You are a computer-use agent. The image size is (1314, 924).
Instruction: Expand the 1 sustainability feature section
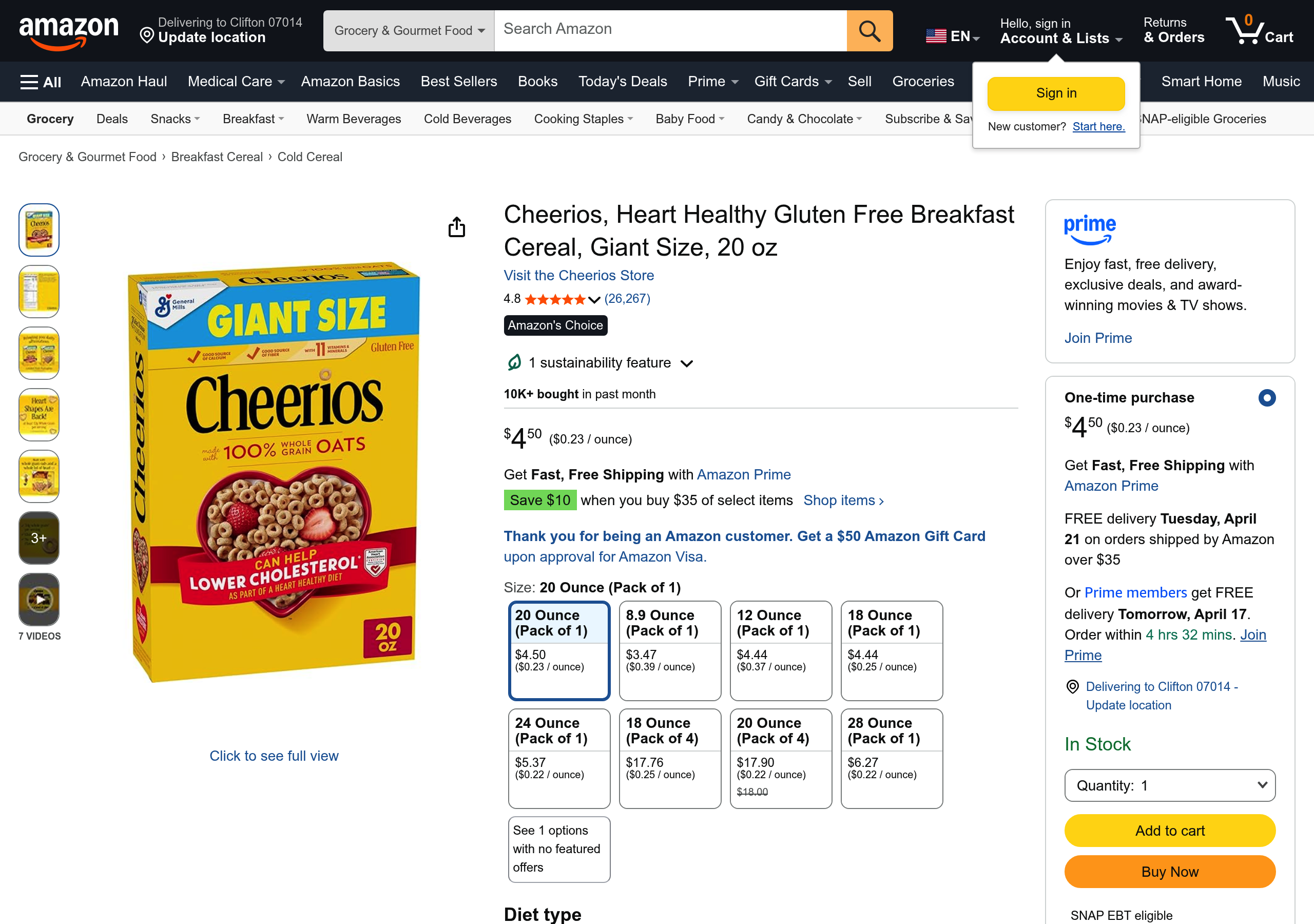(x=687, y=363)
